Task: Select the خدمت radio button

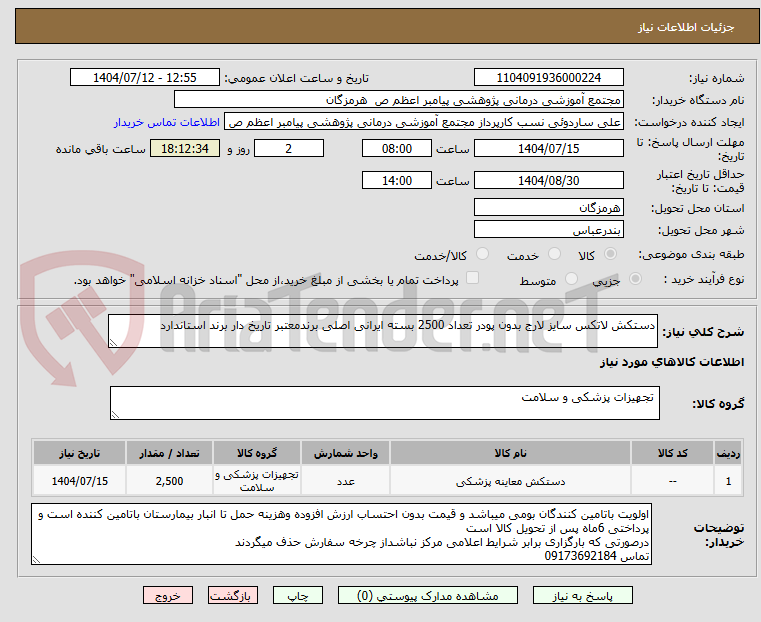Action: click(x=554, y=254)
